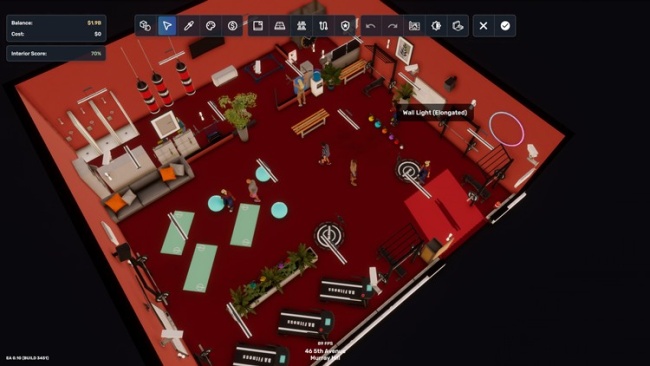This screenshot has width=650, height=366.
Task: Click the 46 5th Avenue address text
Action: tap(325, 351)
